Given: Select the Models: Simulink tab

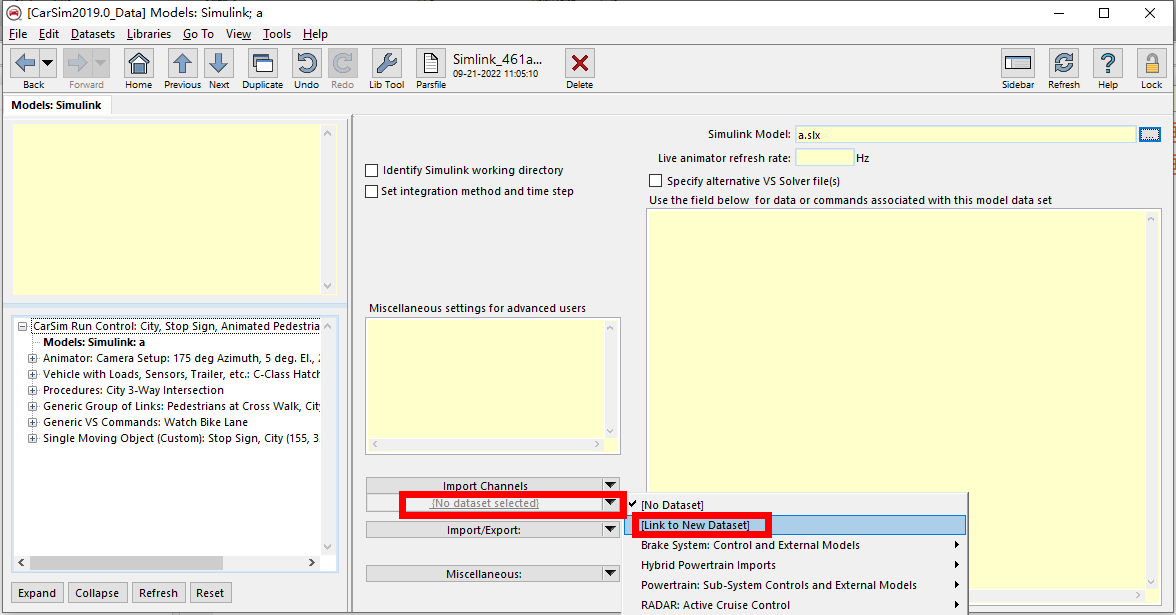Looking at the screenshot, I should coord(56,105).
